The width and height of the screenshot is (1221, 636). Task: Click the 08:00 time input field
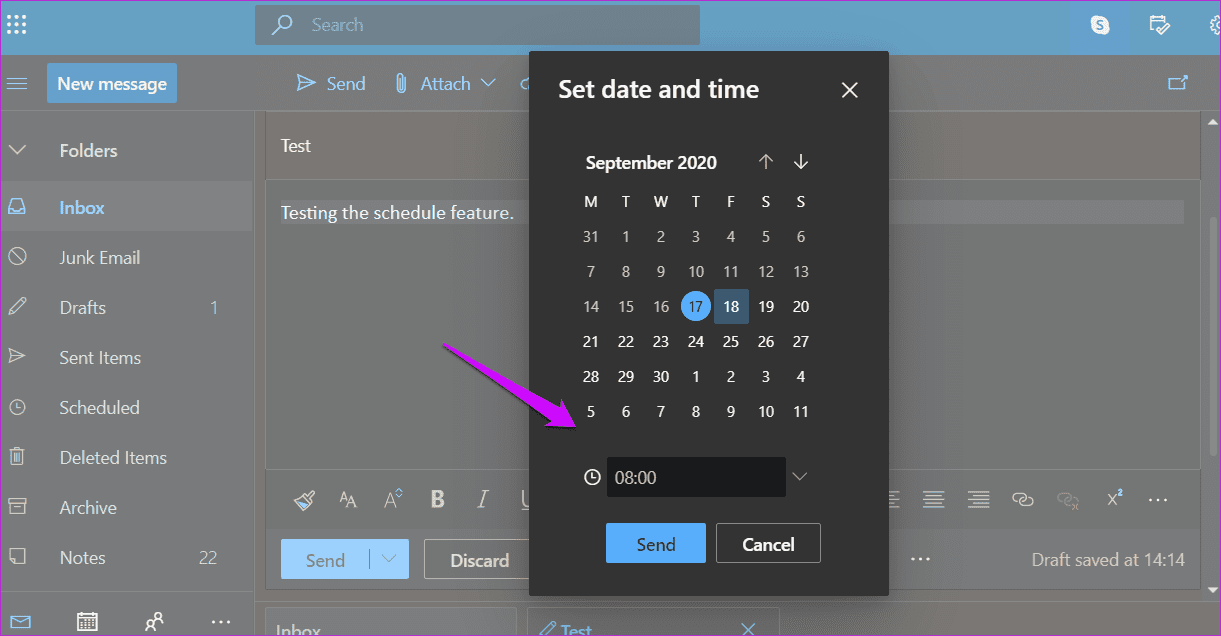tap(696, 477)
